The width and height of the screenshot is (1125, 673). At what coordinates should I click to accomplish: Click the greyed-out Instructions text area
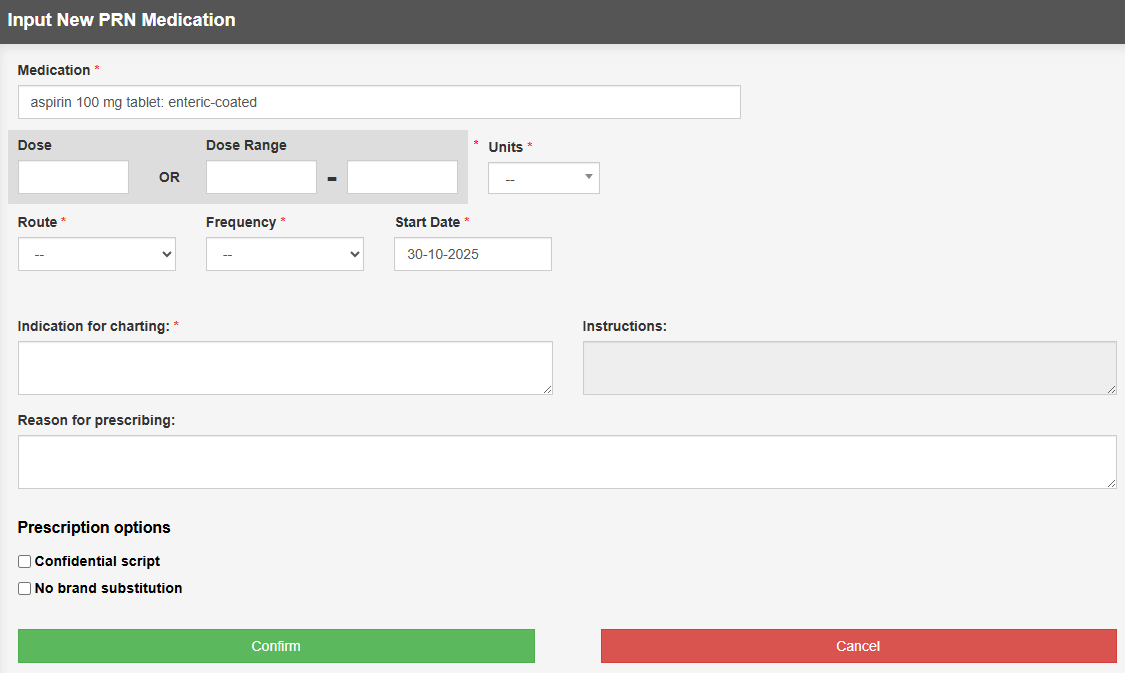click(849, 367)
